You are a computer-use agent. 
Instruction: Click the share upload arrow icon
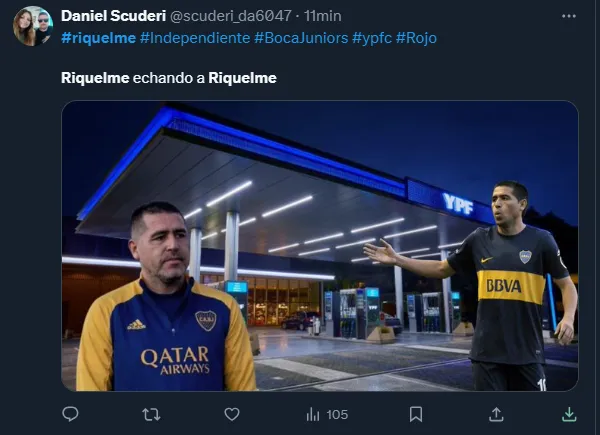point(496,413)
